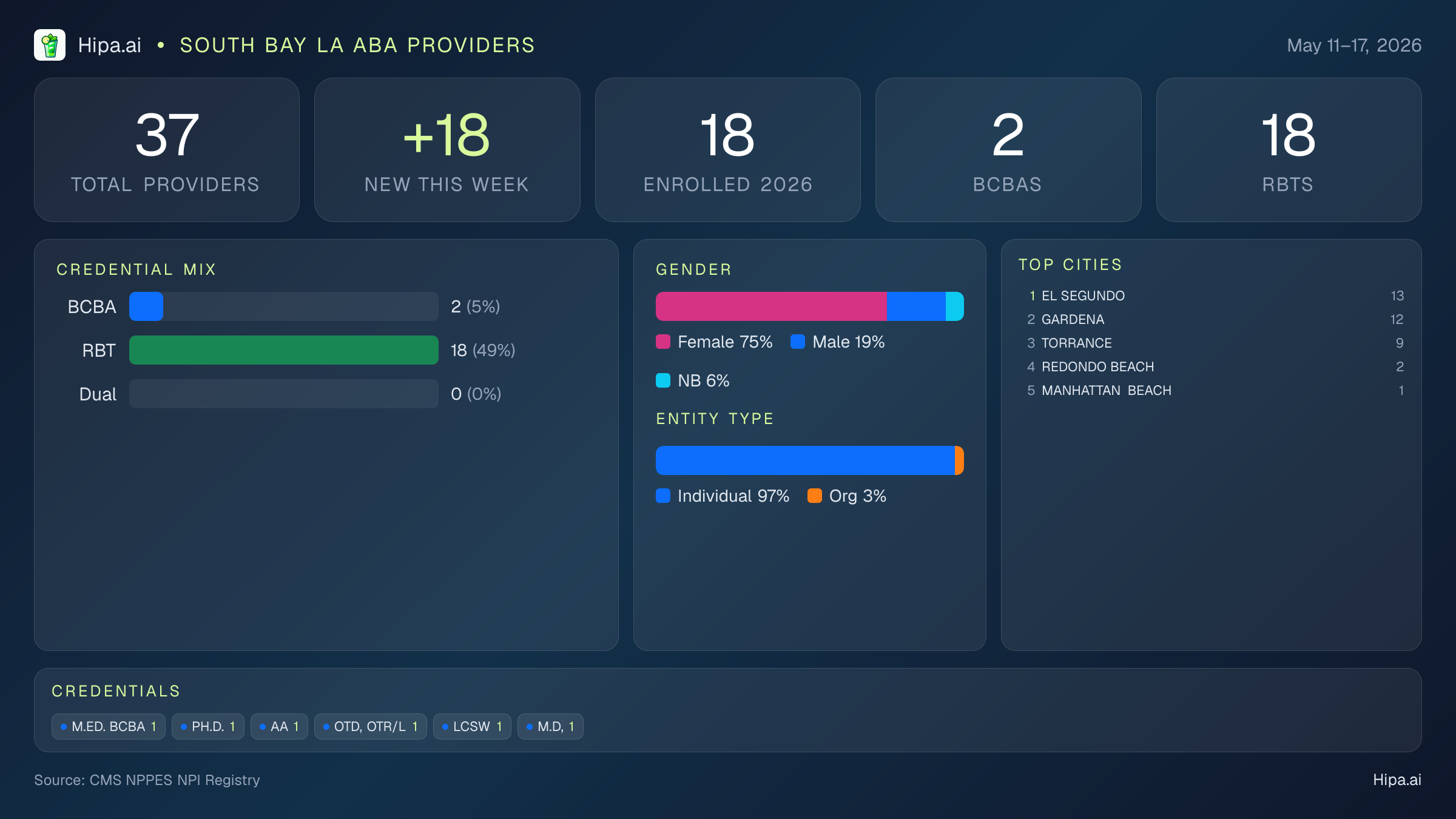Click the May 11–17, 2026 date range
This screenshot has width=1456, height=819.
click(1354, 45)
